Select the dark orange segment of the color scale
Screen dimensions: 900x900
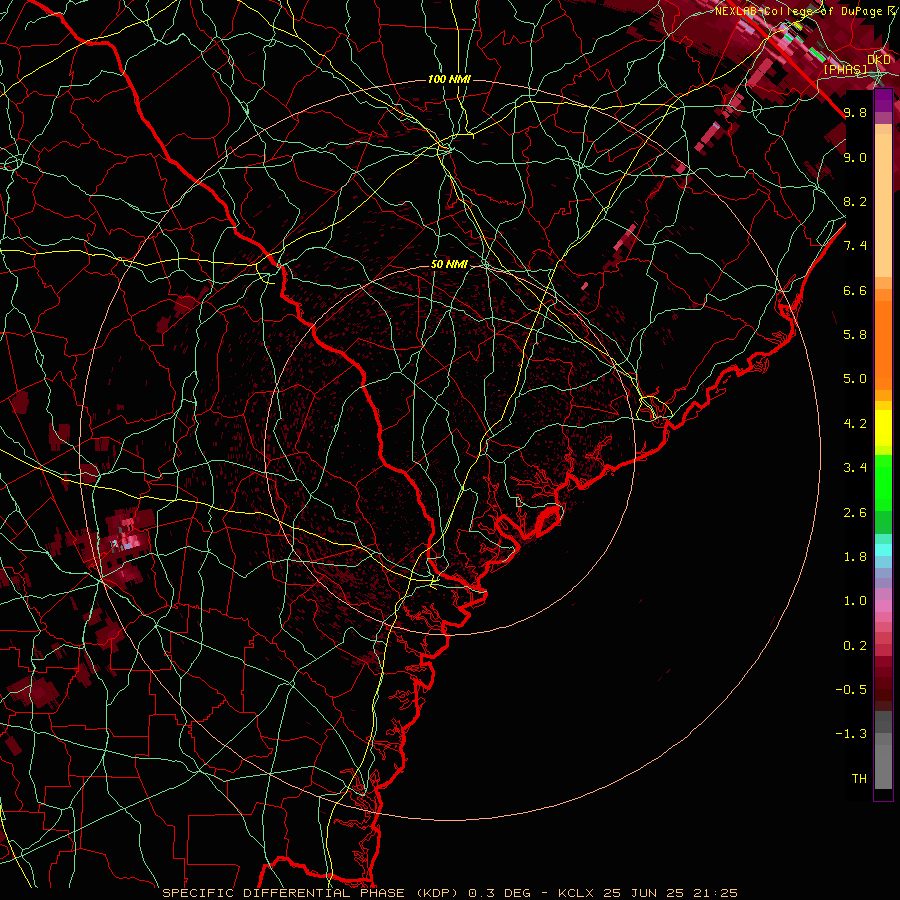[x=883, y=344]
